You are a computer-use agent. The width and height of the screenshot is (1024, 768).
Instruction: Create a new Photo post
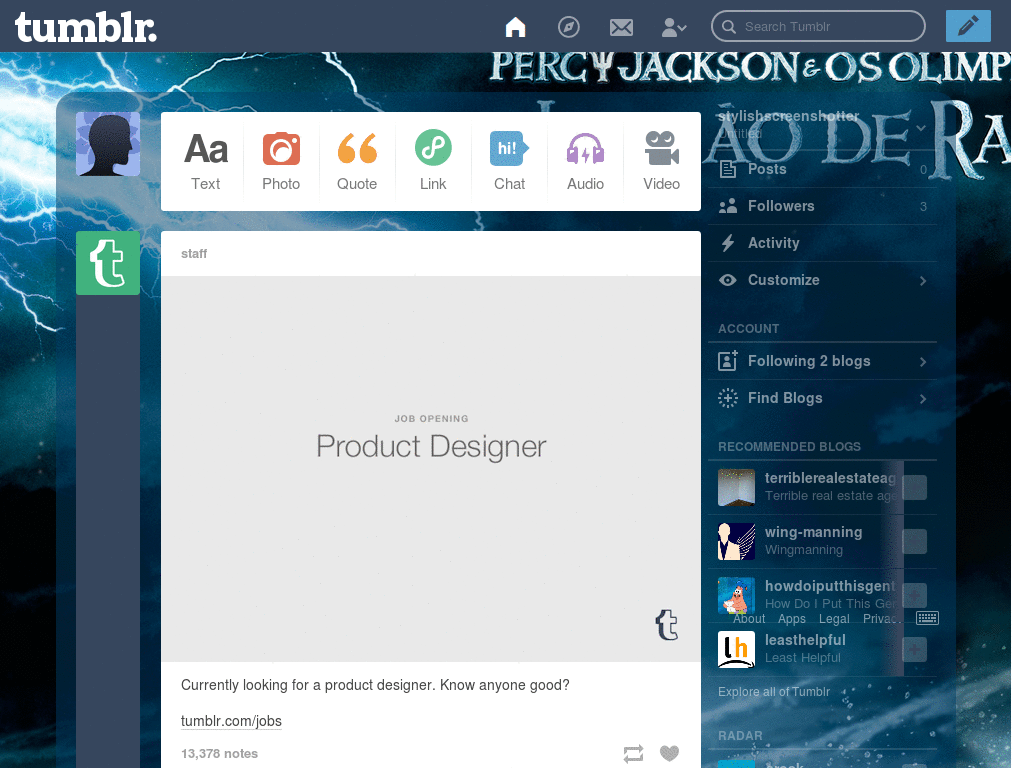coord(281,161)
